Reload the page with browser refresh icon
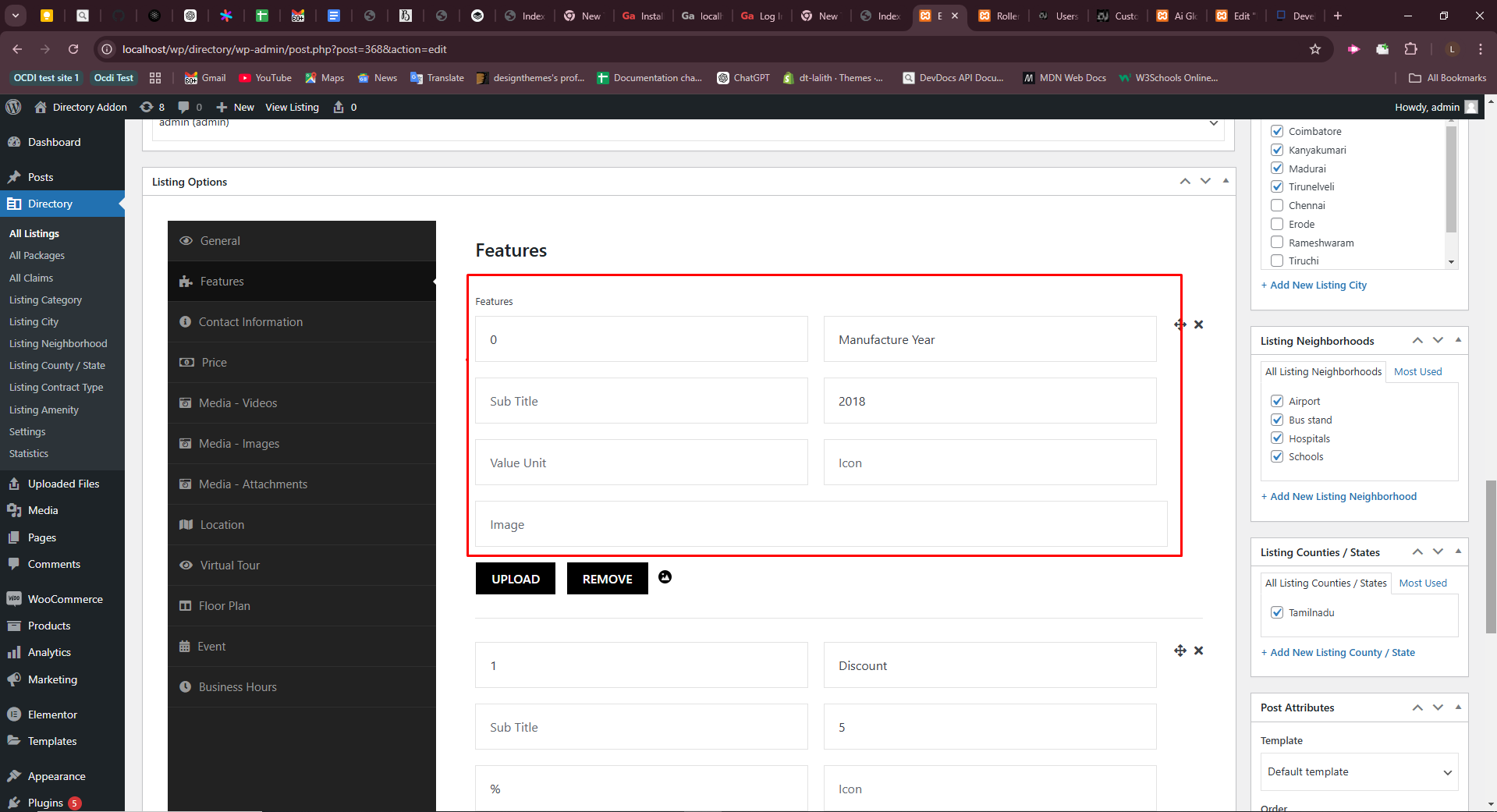 coord(73,49)
